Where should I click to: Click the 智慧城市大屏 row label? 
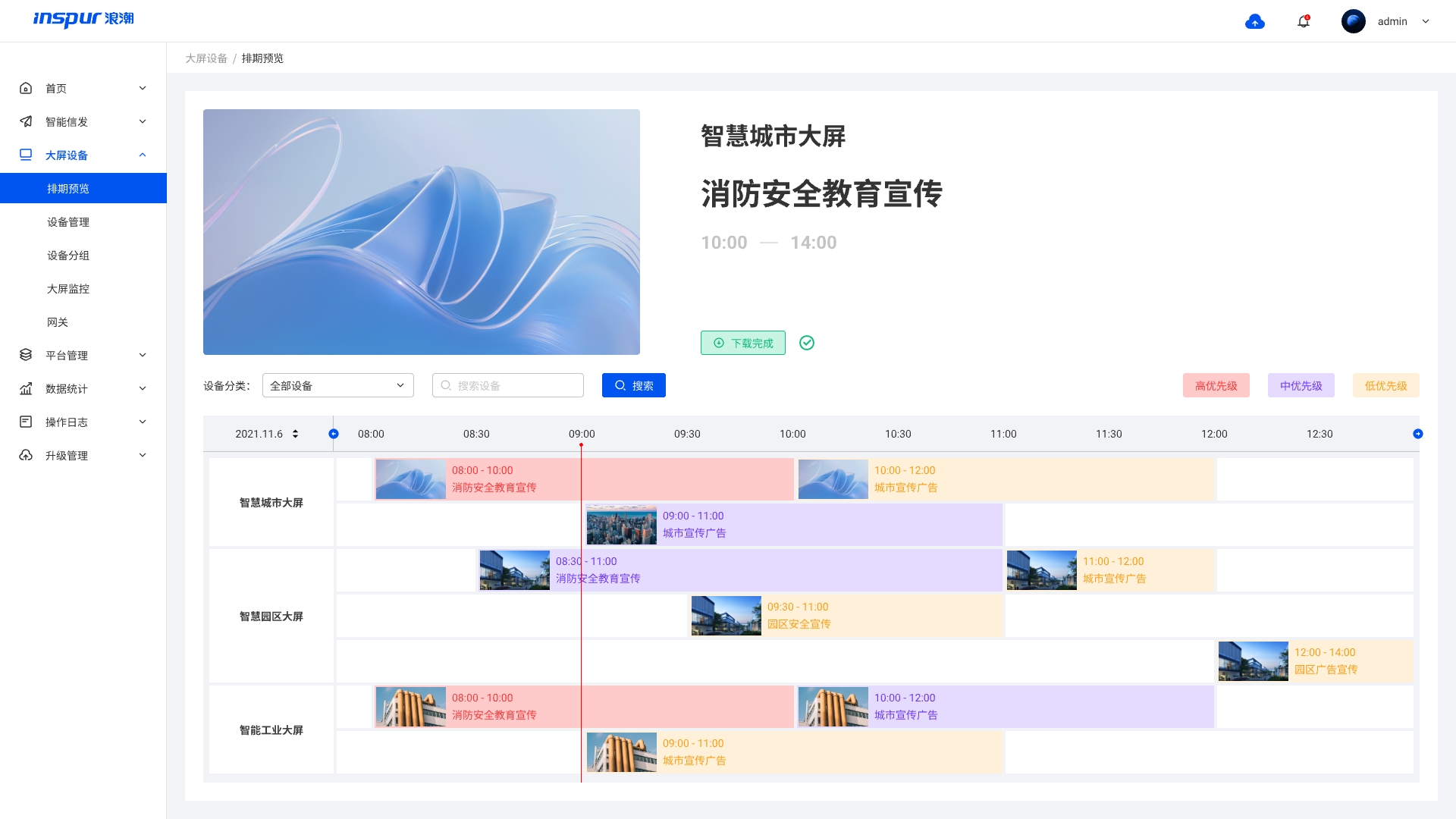(x=271, y=503)
